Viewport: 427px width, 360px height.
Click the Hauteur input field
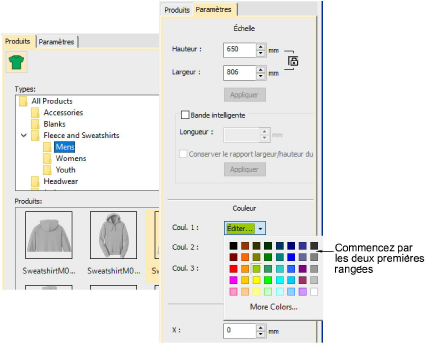point(240,50)
